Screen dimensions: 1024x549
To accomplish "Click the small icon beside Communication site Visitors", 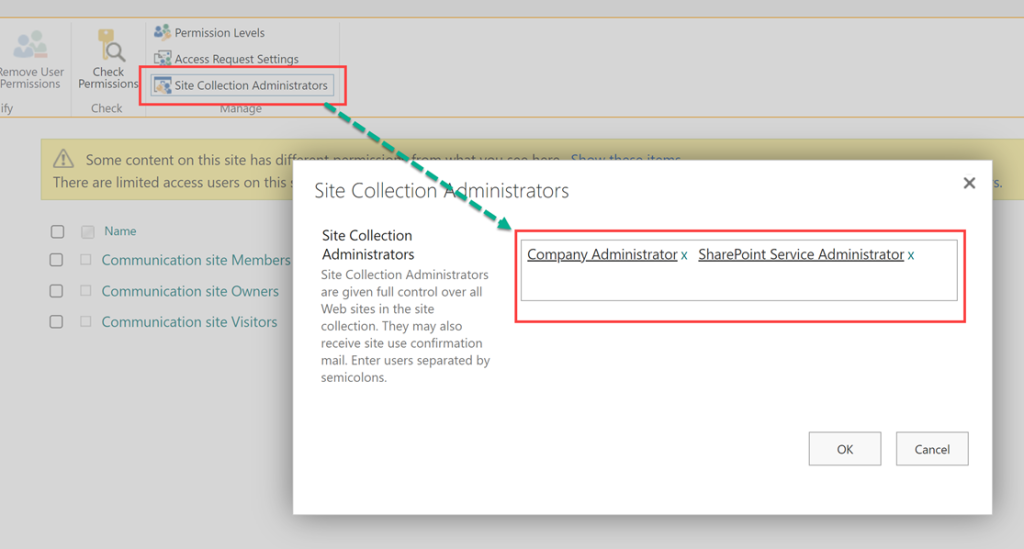I will coord(86,321).
